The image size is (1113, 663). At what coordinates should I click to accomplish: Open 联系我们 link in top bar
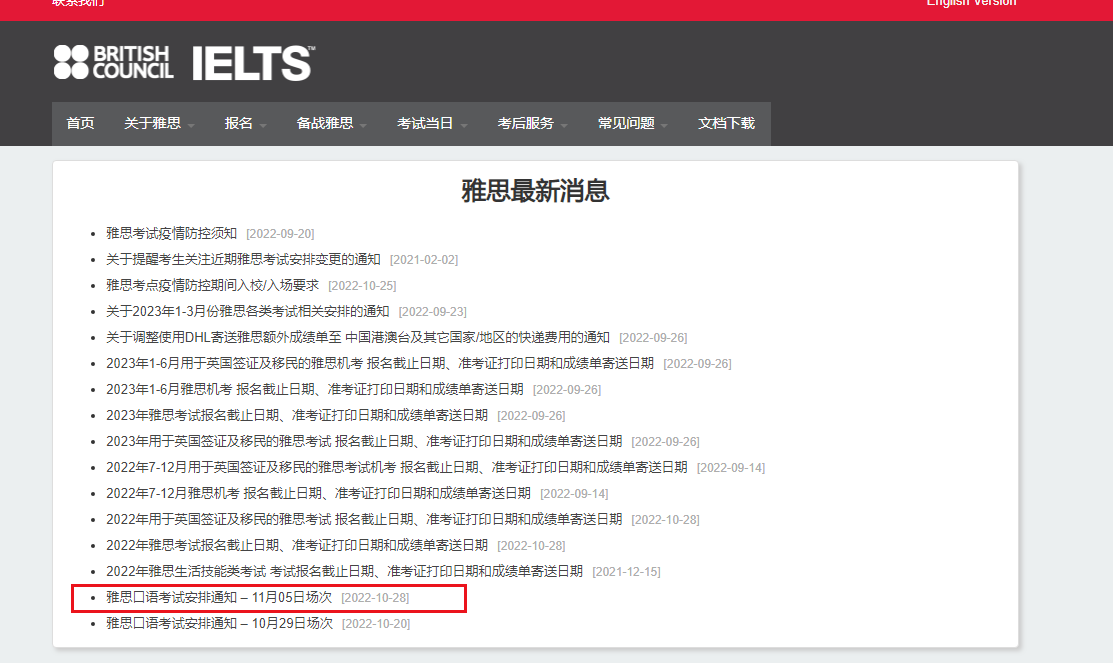(78, 4)
